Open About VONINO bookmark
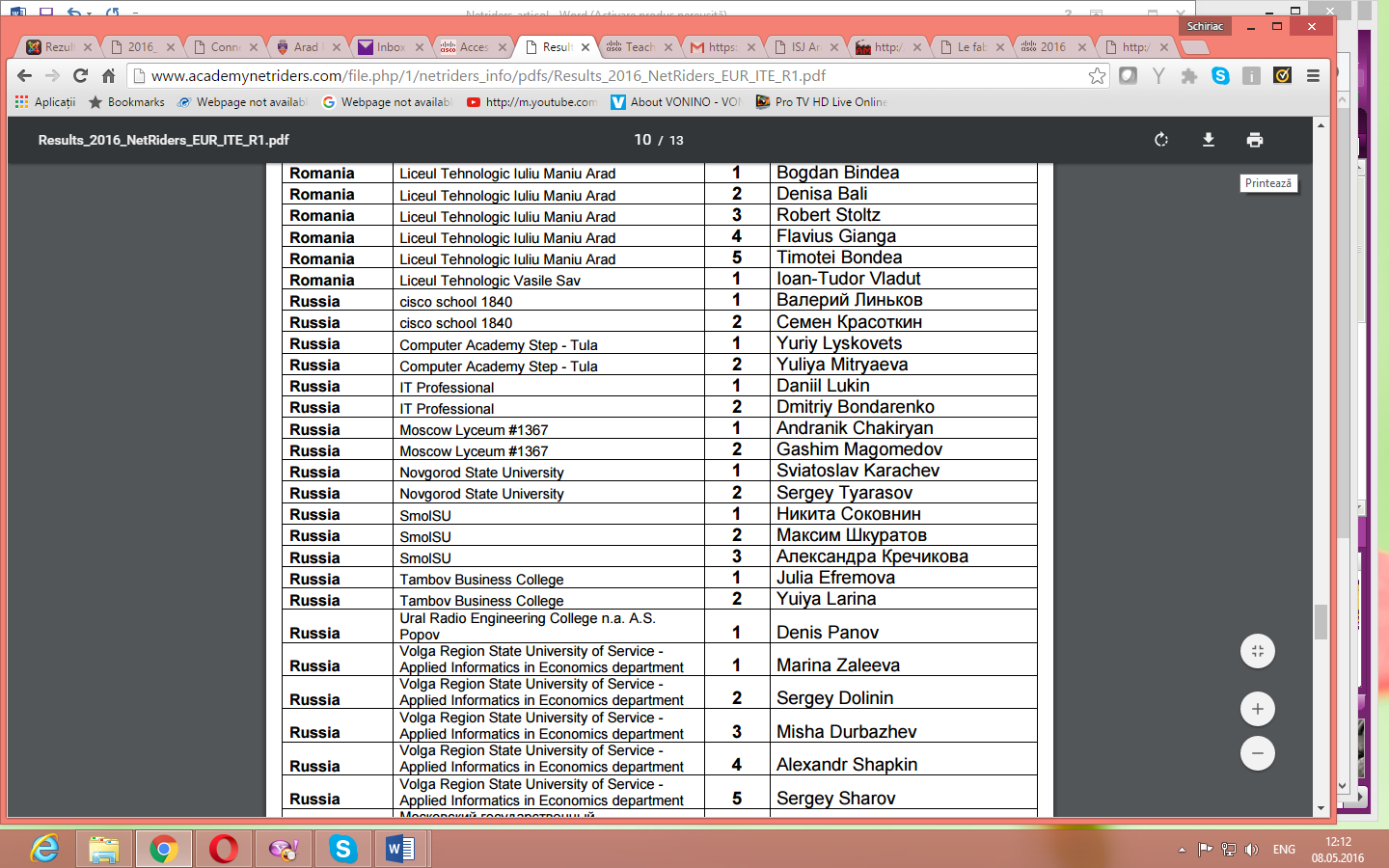 [x=675, y=102]
